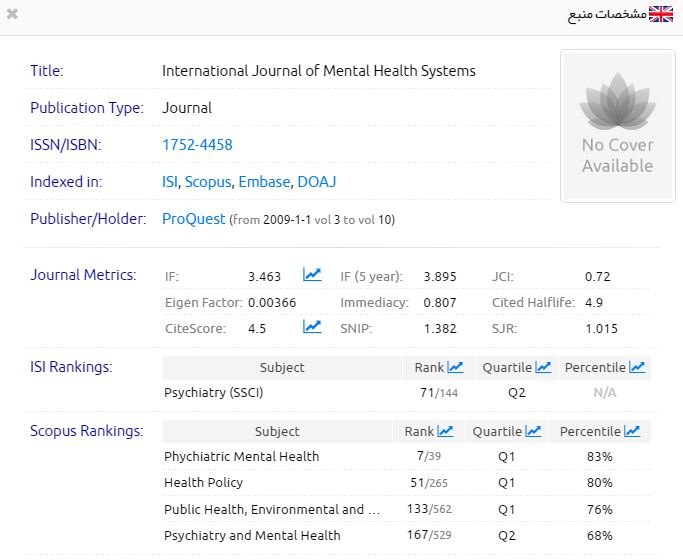Open the ProQuest publisher link

point(193,219)
